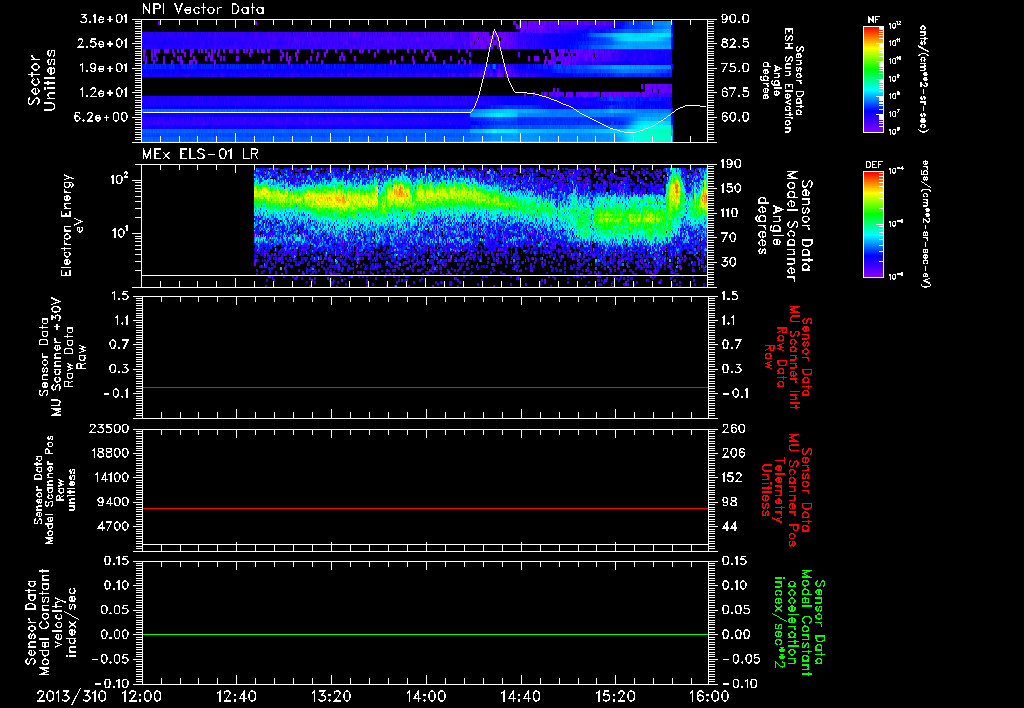Click the 2.5e+01 sector tick label
Viewport: 1024px width, 708px height.
tap(104, 43)
